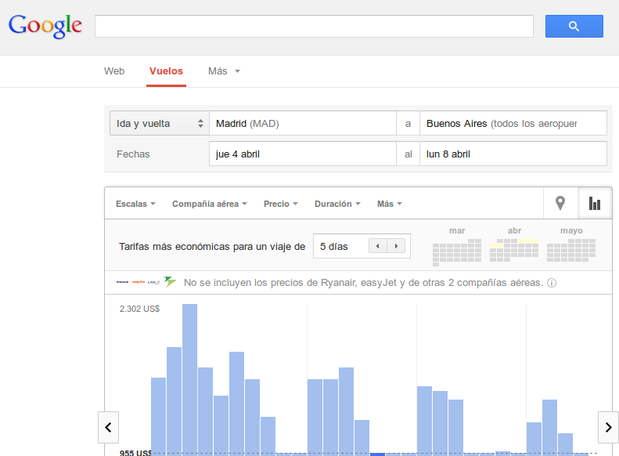
Task: Click the info icon after airline notice
Action: pos(552,283)
